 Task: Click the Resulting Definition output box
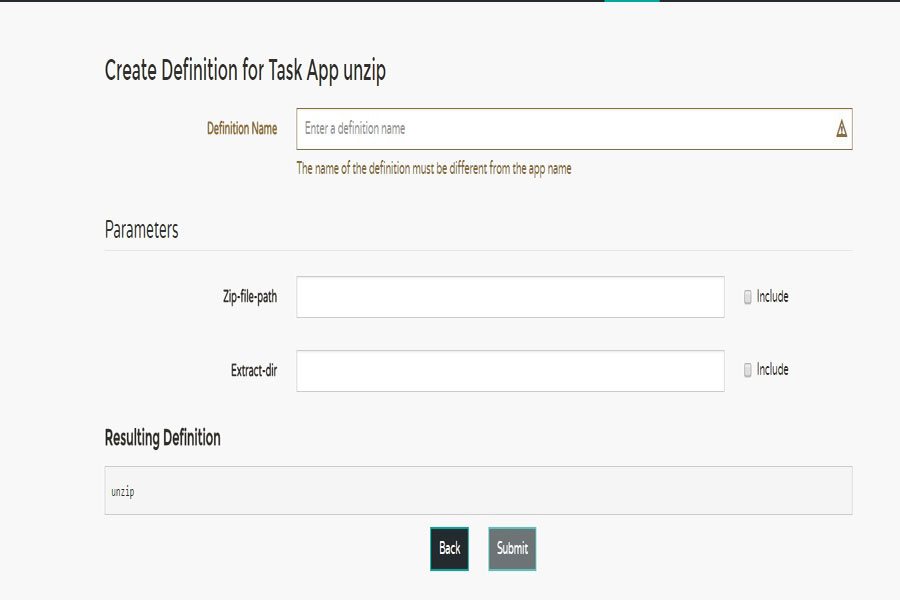[x=478, y=490]
